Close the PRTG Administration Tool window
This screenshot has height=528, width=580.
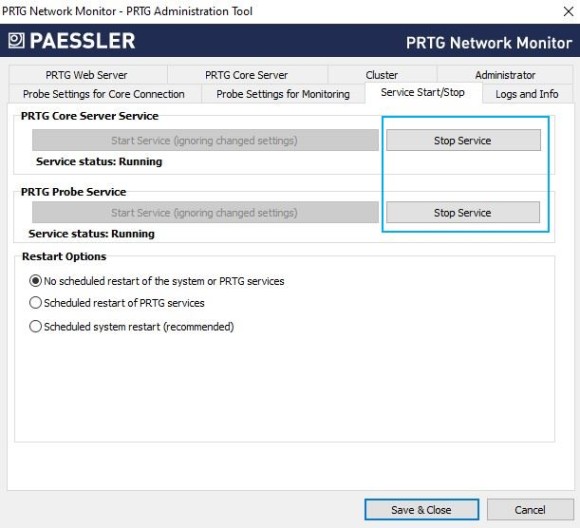click(x=569, y=11)
